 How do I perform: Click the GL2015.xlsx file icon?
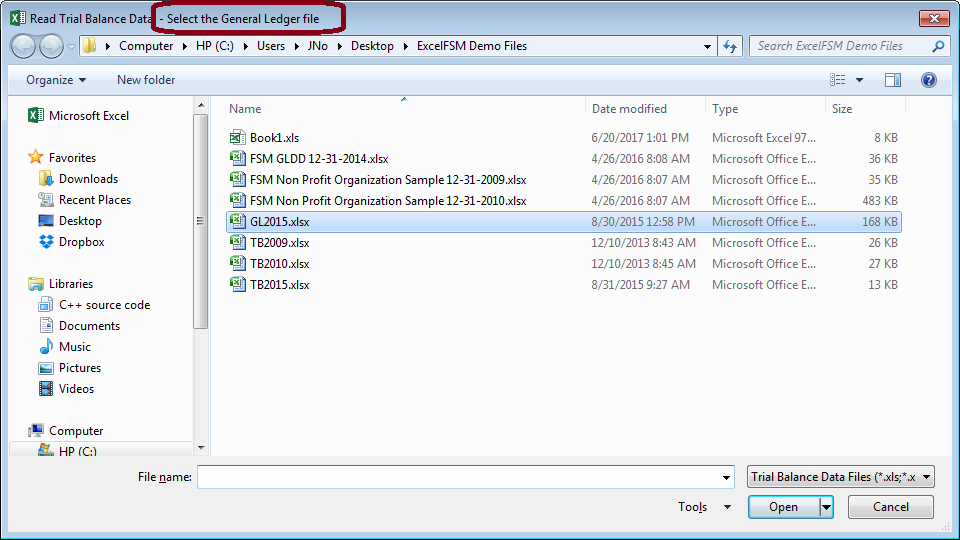point(238,222)
